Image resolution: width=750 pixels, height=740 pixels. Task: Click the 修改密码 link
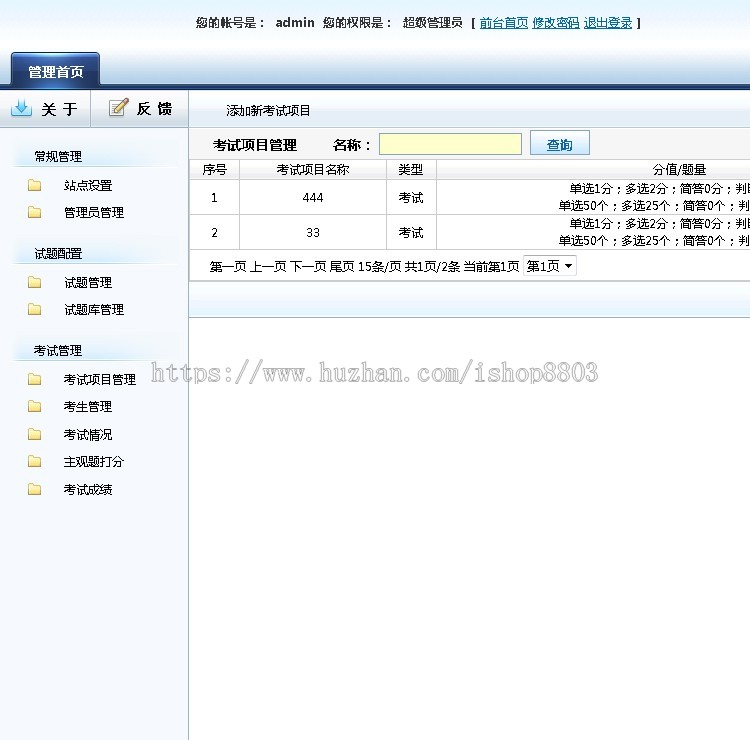pyautogui.click(x=555, y=22)
